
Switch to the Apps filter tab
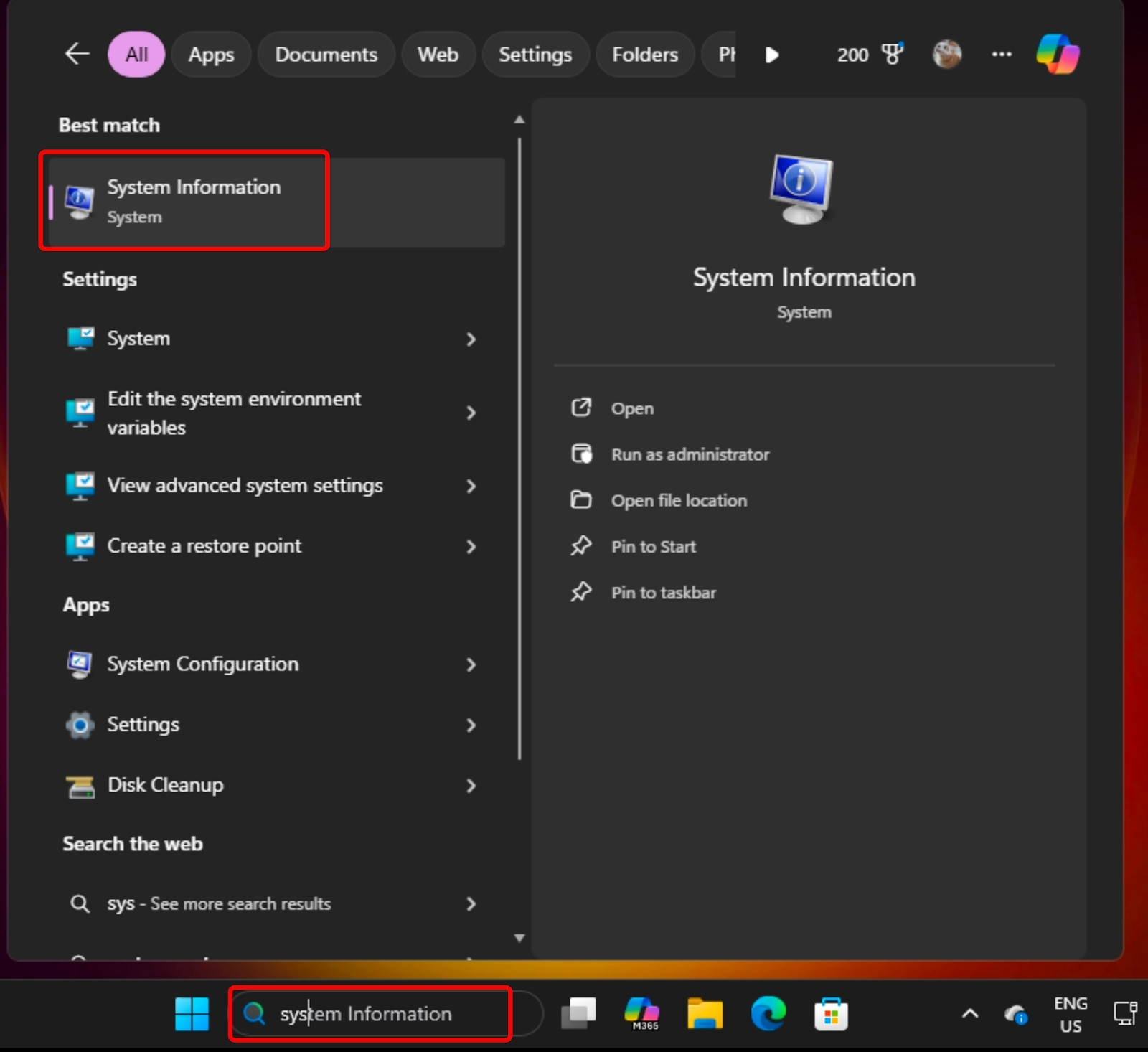pos(211,55)
